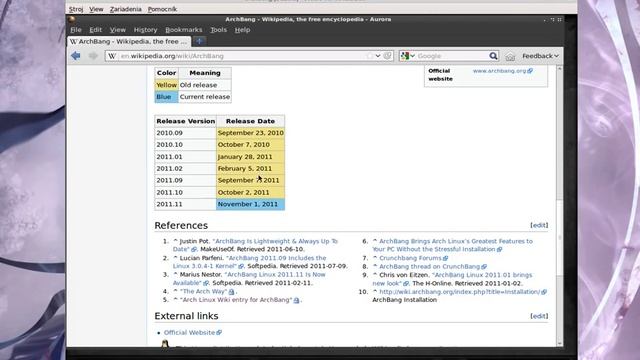The height and width of the screenshot is (360, 640).
Task: Click the October 7, 2010 date cell
Action: (250, 144)
